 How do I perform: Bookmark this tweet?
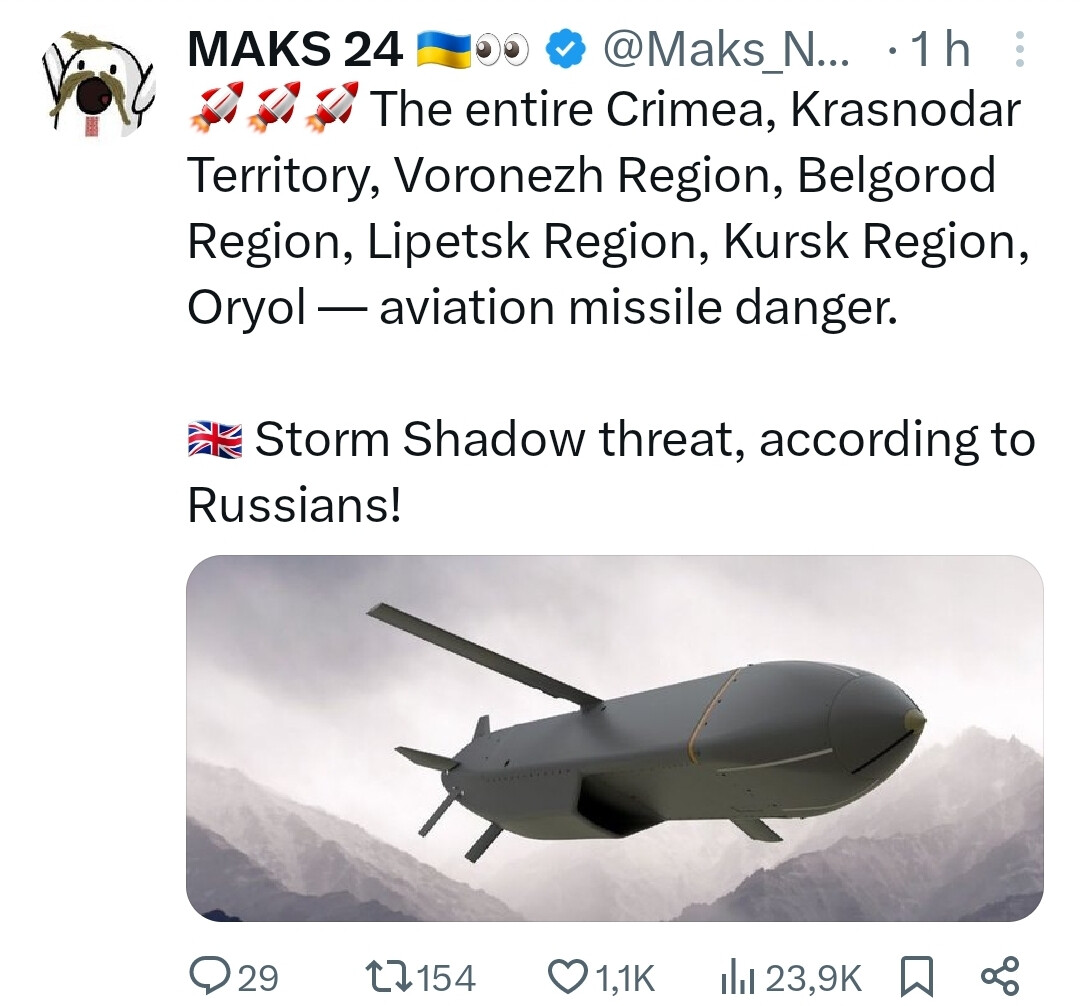pyautogui.click(x=917, y=977)
